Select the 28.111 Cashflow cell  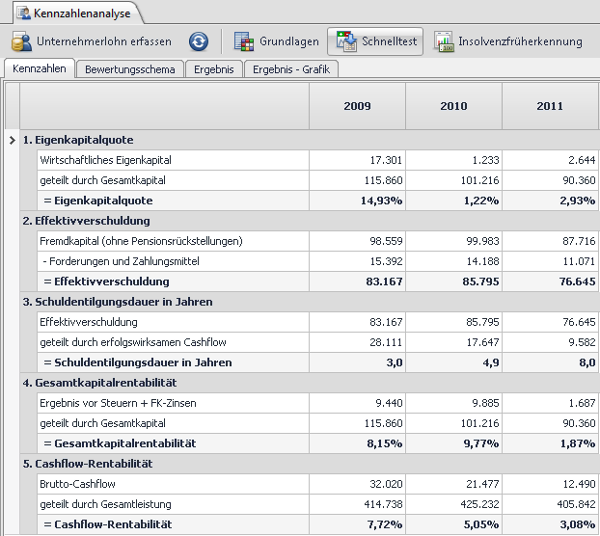tap(357, 342)
